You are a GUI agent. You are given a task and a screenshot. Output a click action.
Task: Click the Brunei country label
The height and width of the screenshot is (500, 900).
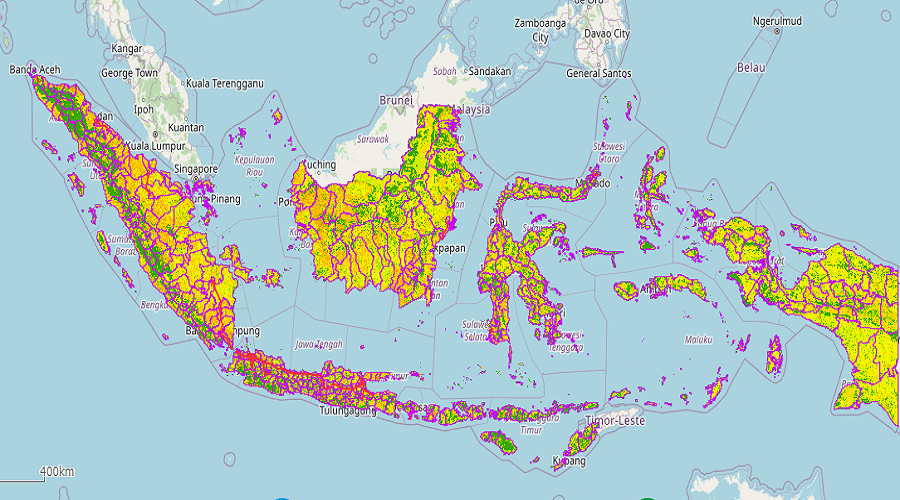(x=396, y=101)
